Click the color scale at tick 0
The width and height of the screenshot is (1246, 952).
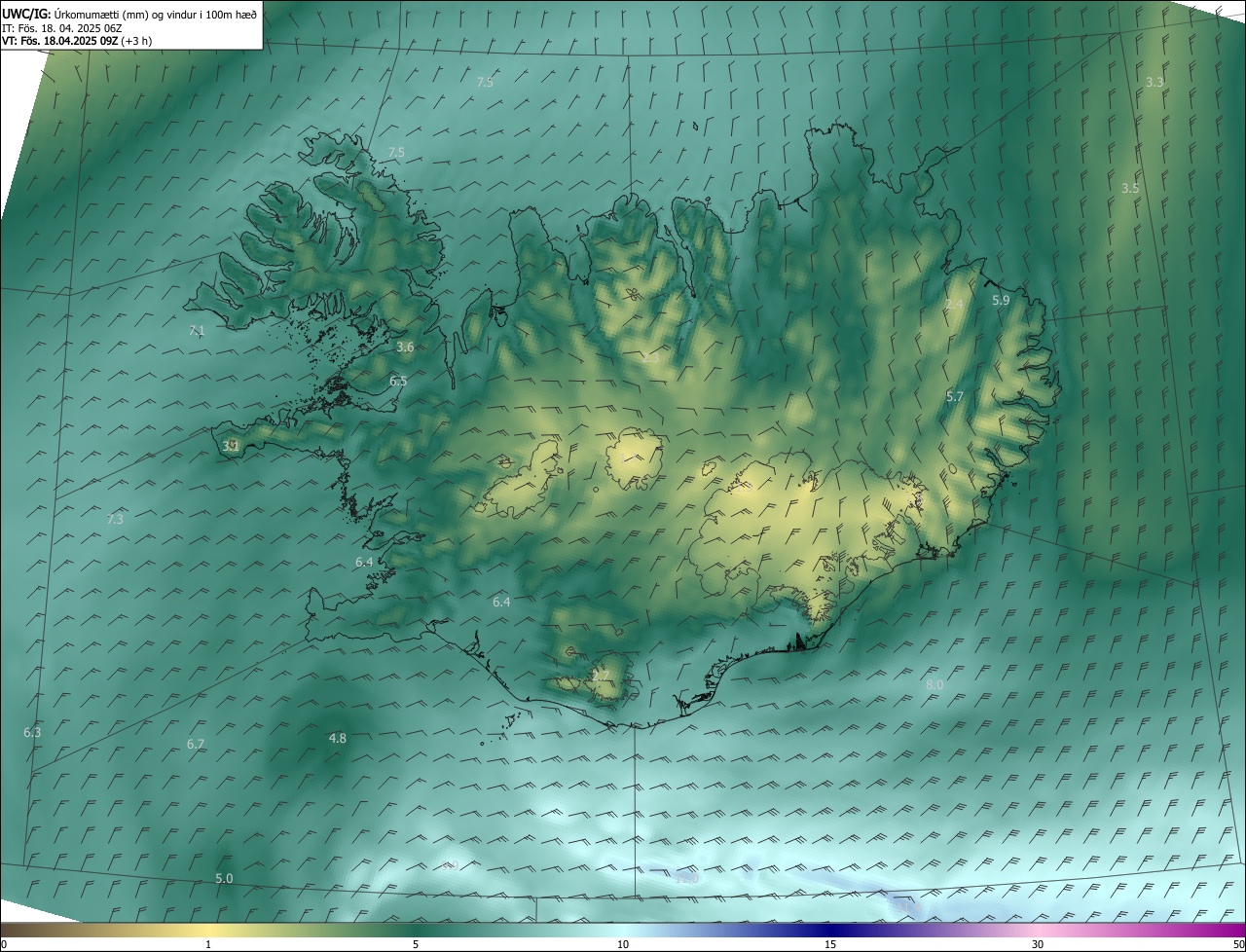(4, 944)
